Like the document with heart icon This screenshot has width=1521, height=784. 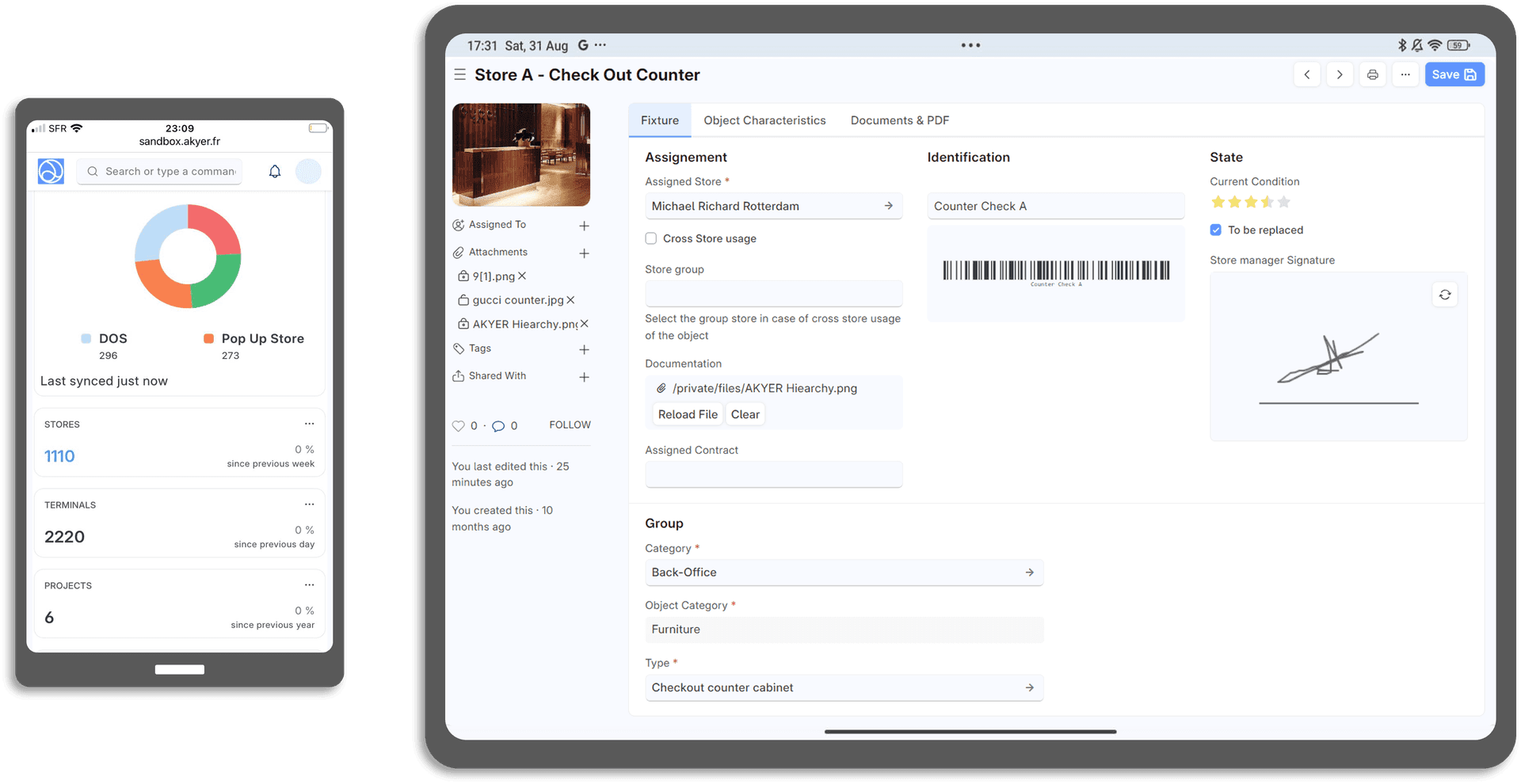tap(458, 426)
